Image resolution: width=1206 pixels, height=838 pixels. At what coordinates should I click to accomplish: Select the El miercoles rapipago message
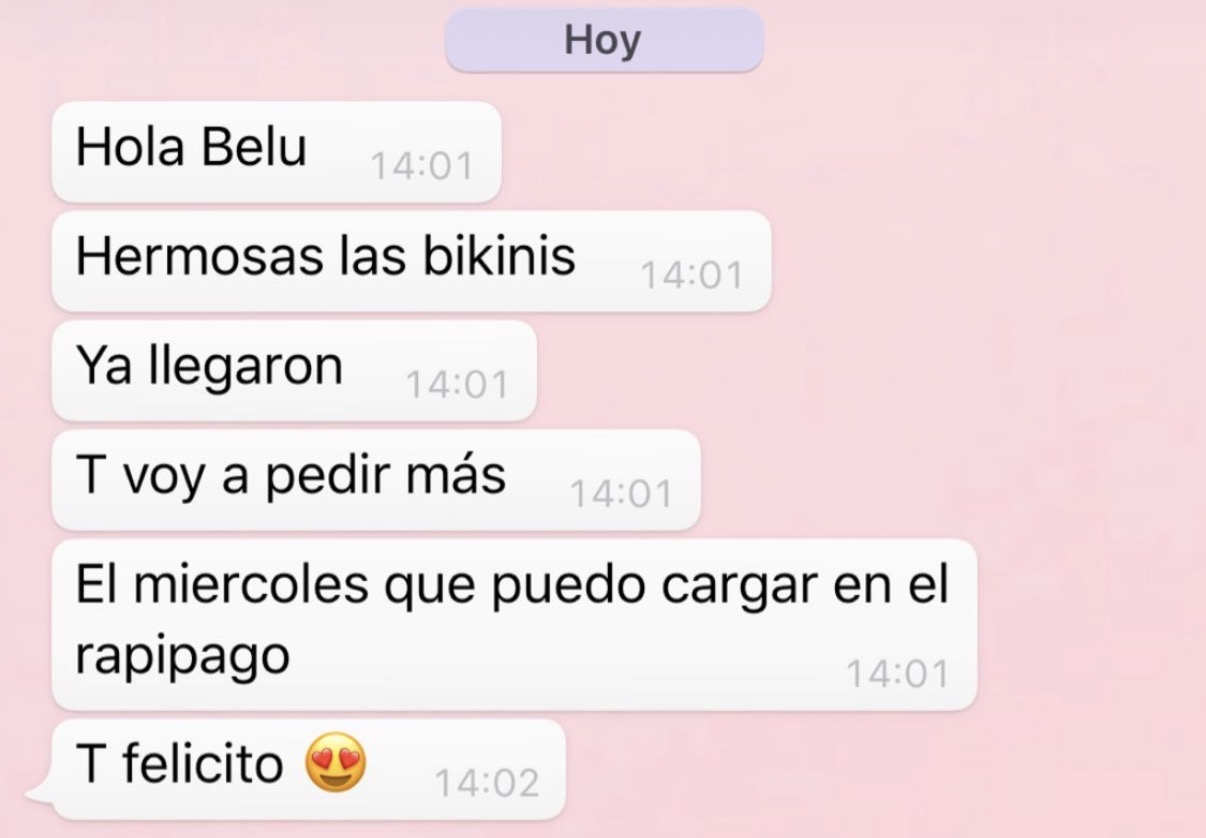[514, 625]
